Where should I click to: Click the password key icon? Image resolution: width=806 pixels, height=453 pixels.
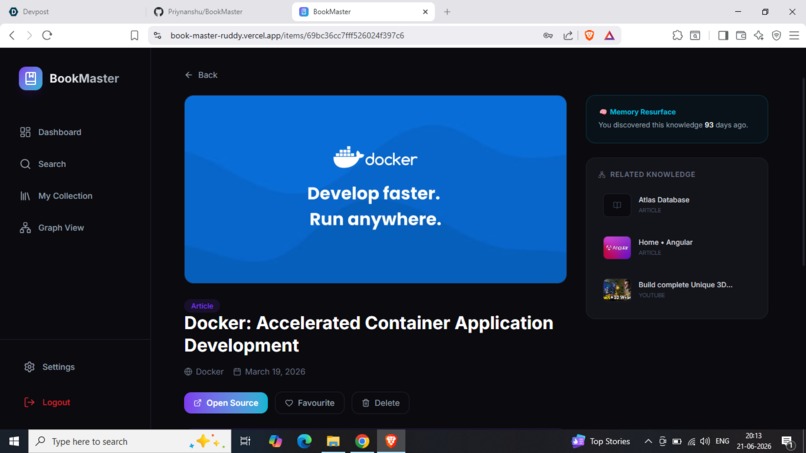[x=548, y=35]
